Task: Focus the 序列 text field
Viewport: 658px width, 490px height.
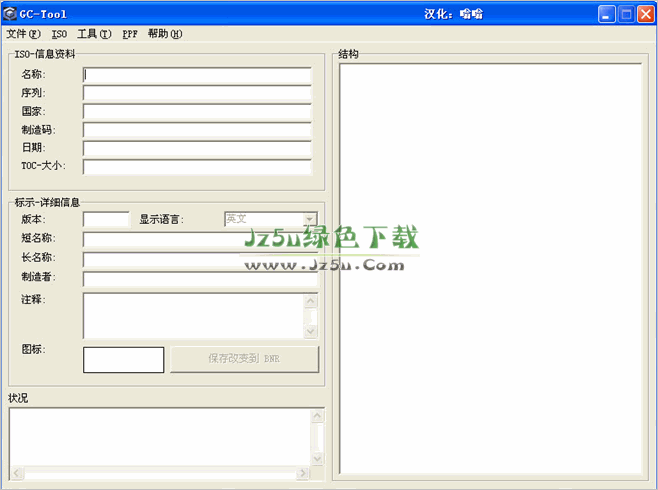Action: [x=197, y=93]
